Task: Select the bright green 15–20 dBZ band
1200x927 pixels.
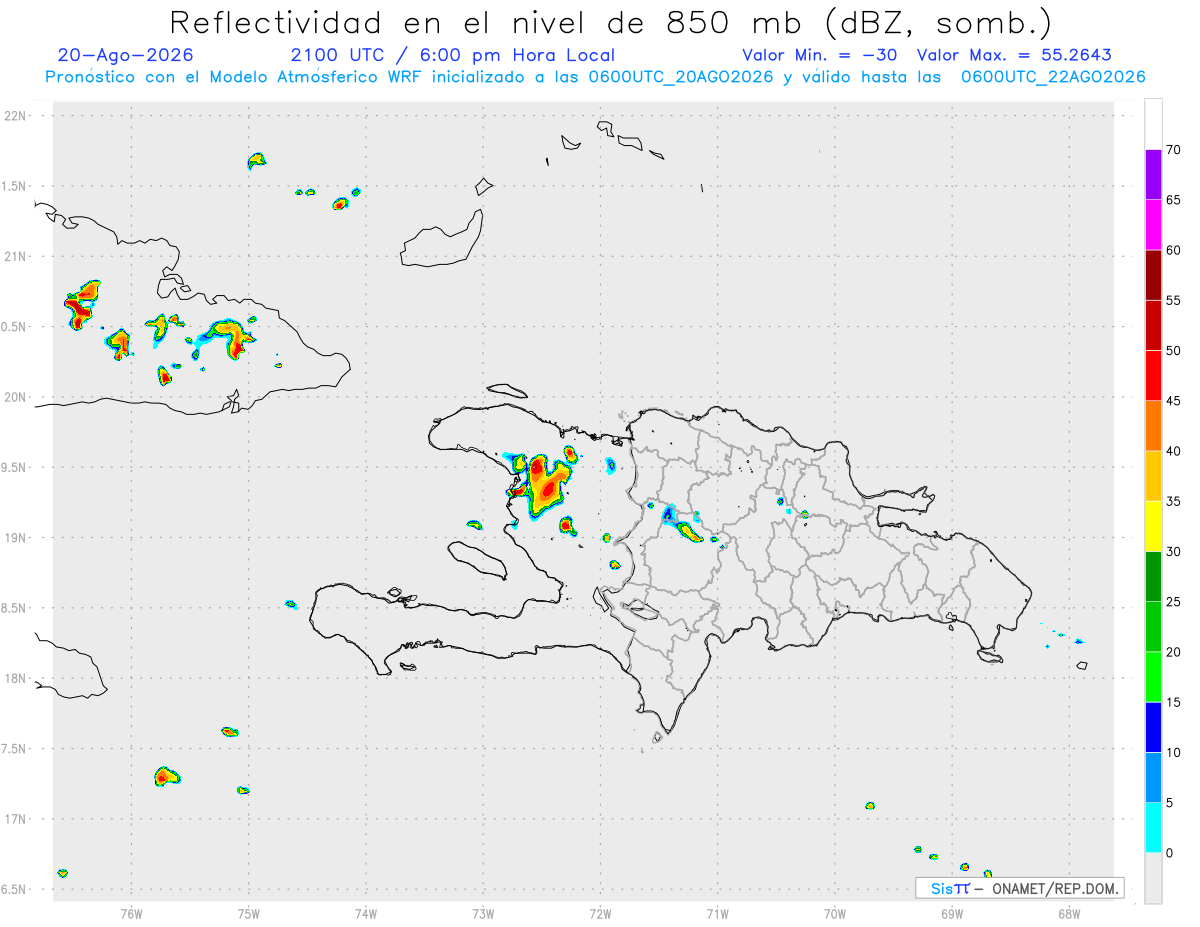Action: tap(1153, 677)
